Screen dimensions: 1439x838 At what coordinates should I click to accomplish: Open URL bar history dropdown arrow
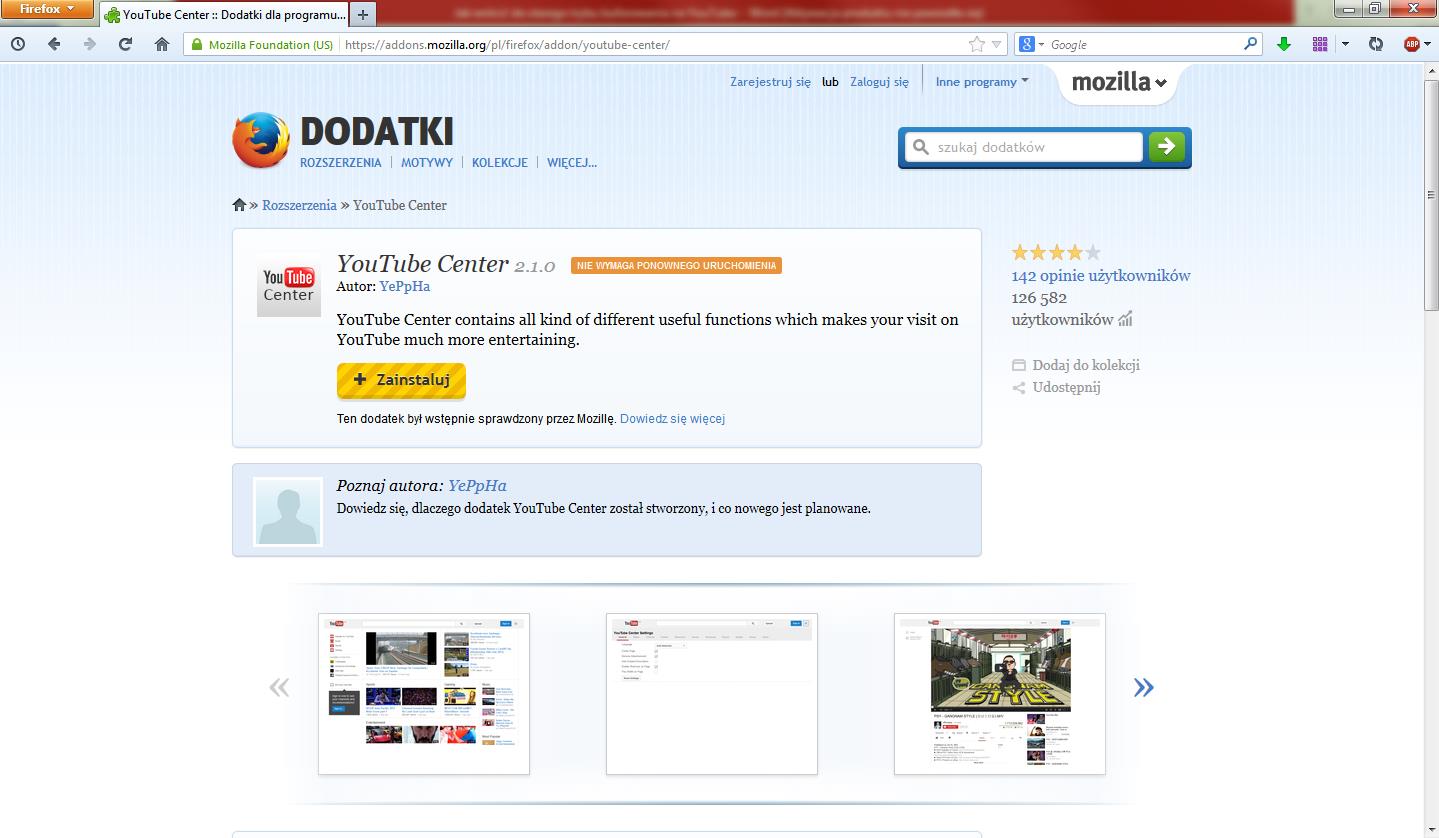click(997, 45)
